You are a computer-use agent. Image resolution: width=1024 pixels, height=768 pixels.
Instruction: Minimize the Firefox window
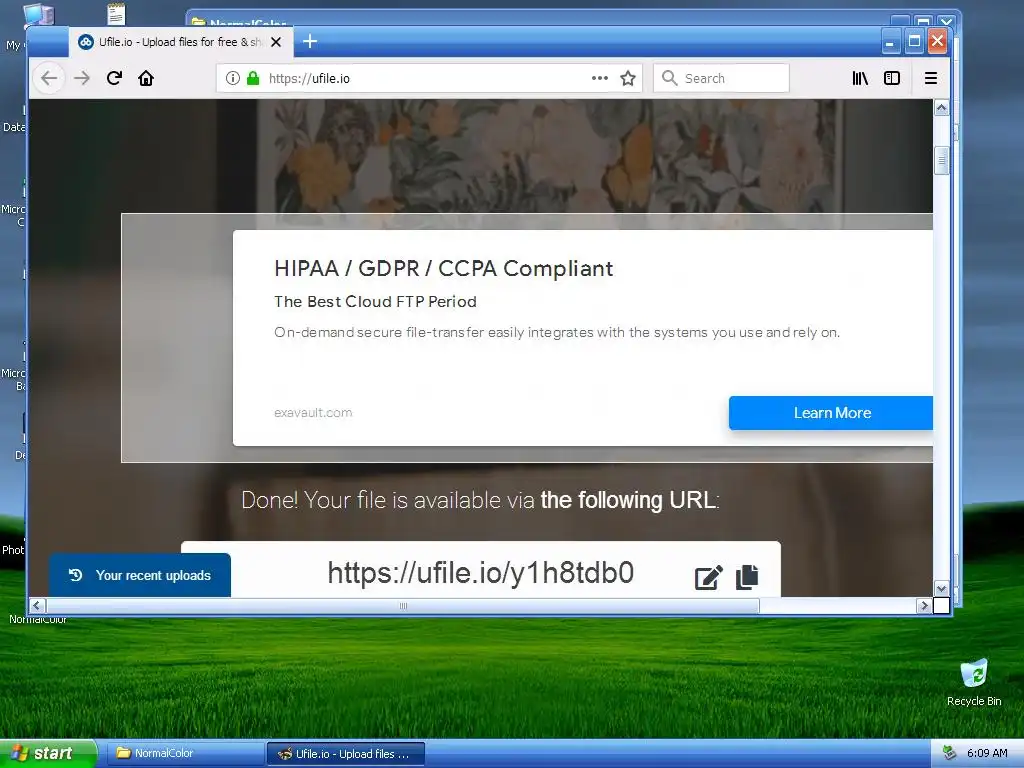pos(889,42)
